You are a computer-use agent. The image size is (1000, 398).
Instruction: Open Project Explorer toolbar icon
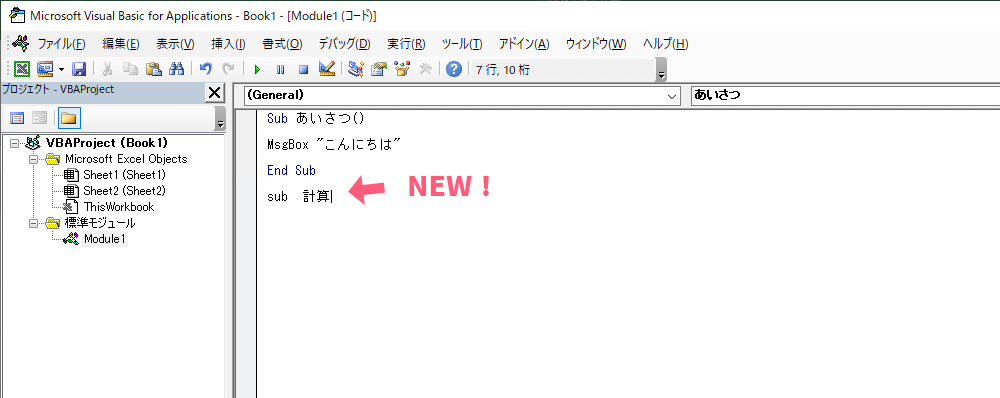[356, 69]
